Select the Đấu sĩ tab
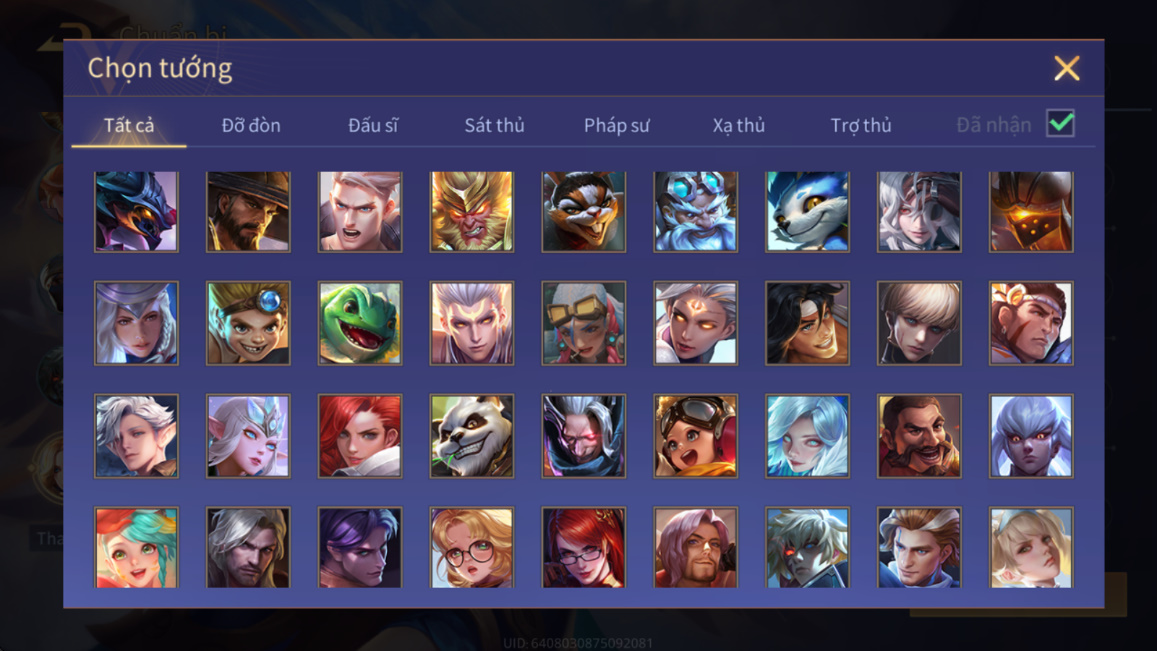The image size is (1157, 651). pos(373,125)
